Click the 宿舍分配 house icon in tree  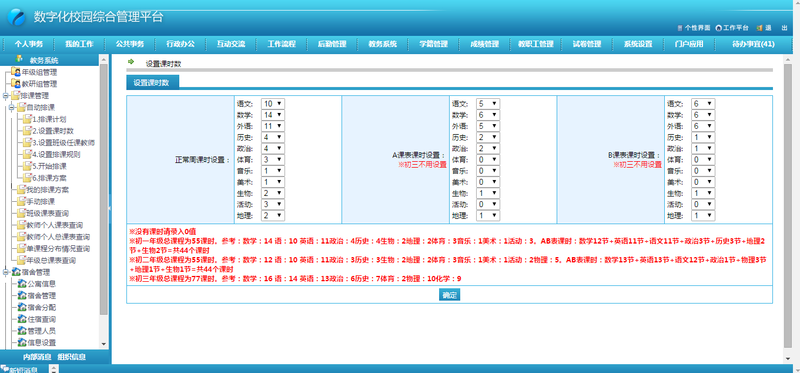(22, 307)
